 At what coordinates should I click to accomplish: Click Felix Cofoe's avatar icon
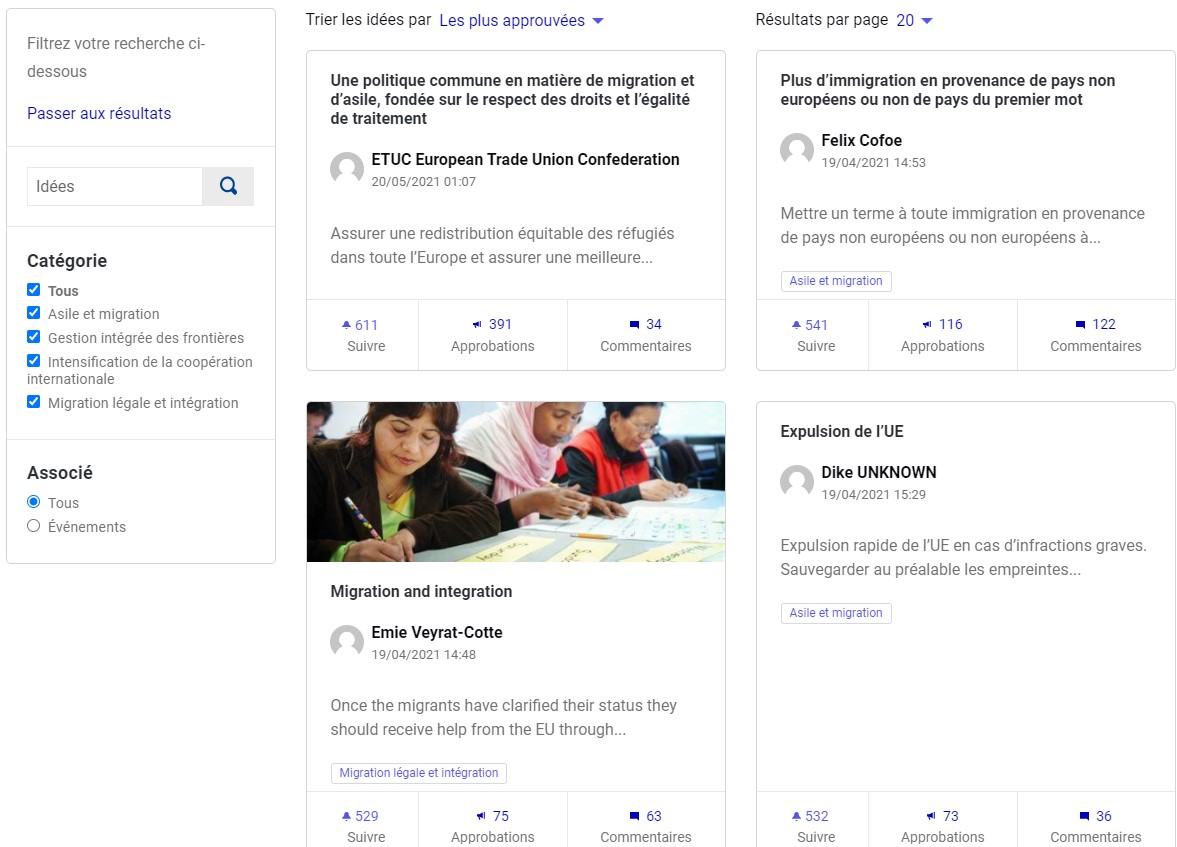pyautogui.click(x=797, y=149)
